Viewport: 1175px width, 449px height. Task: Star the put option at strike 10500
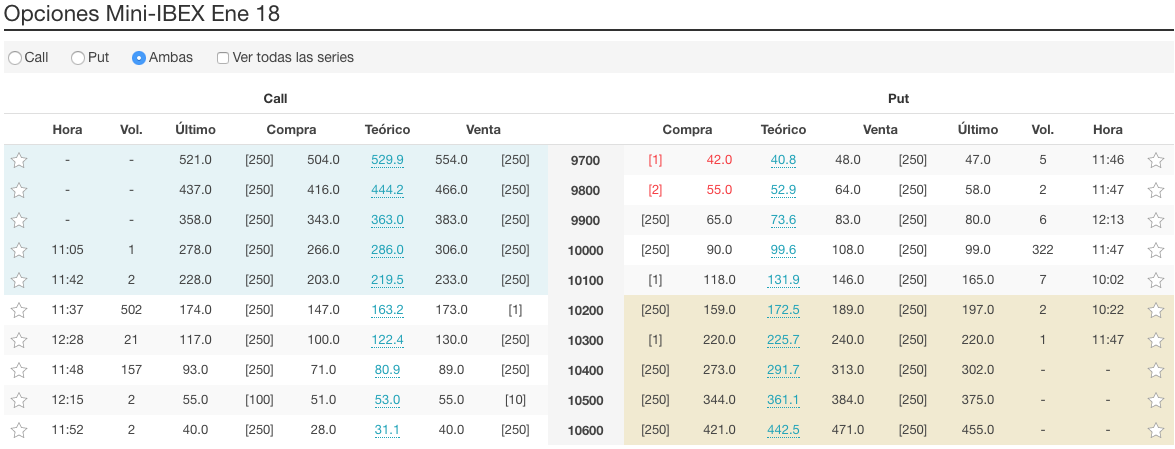point(1156,400)
